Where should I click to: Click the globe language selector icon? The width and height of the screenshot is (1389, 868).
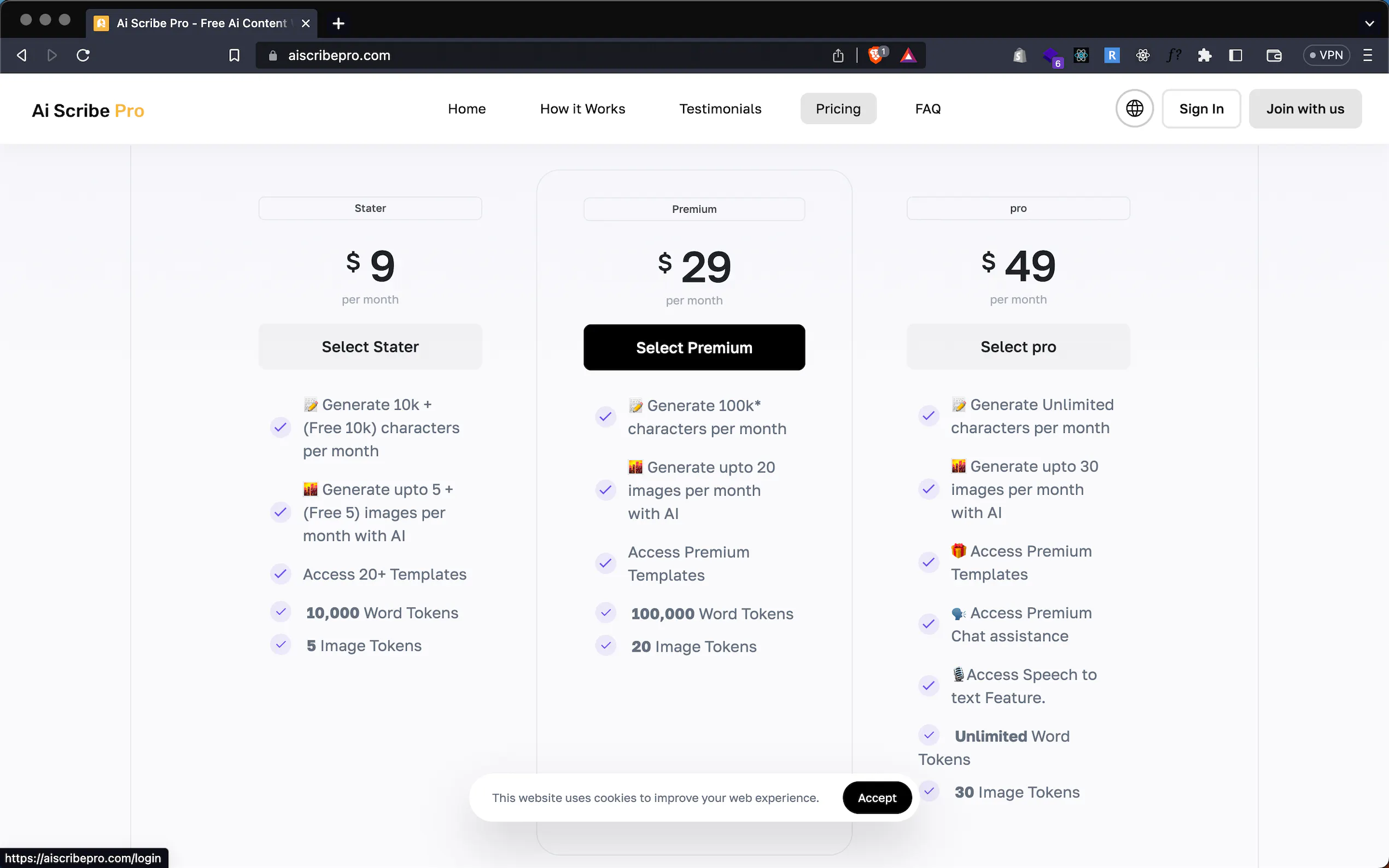point(1134,108)
